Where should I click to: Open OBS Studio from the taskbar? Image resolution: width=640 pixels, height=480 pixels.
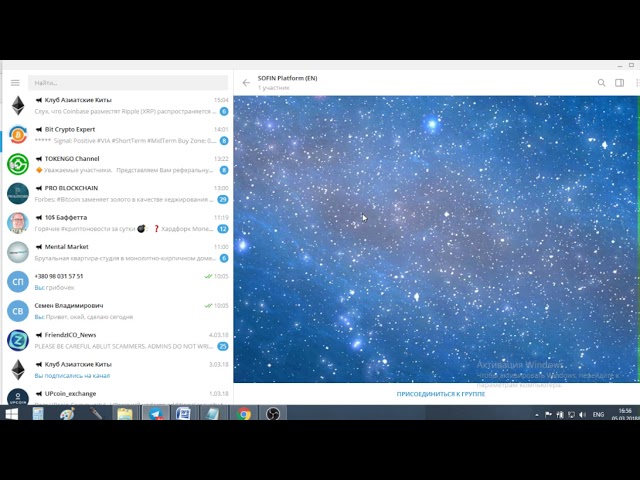[x=273, y=414]
